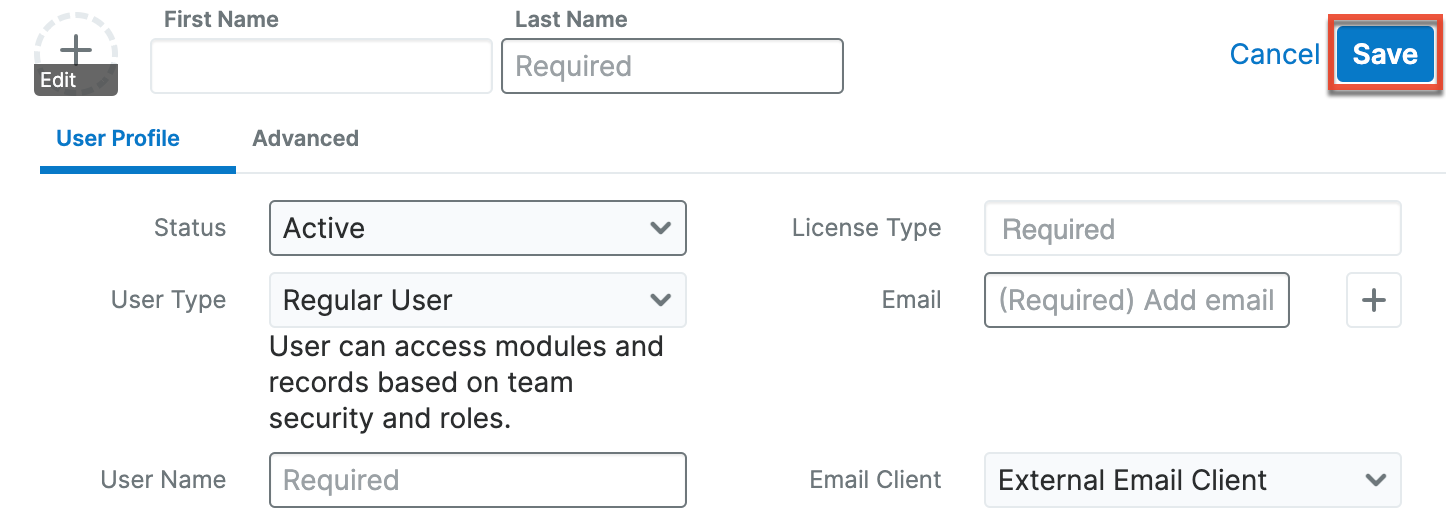
Task: Click the Edit label on avatar
Action: (59, 80)
